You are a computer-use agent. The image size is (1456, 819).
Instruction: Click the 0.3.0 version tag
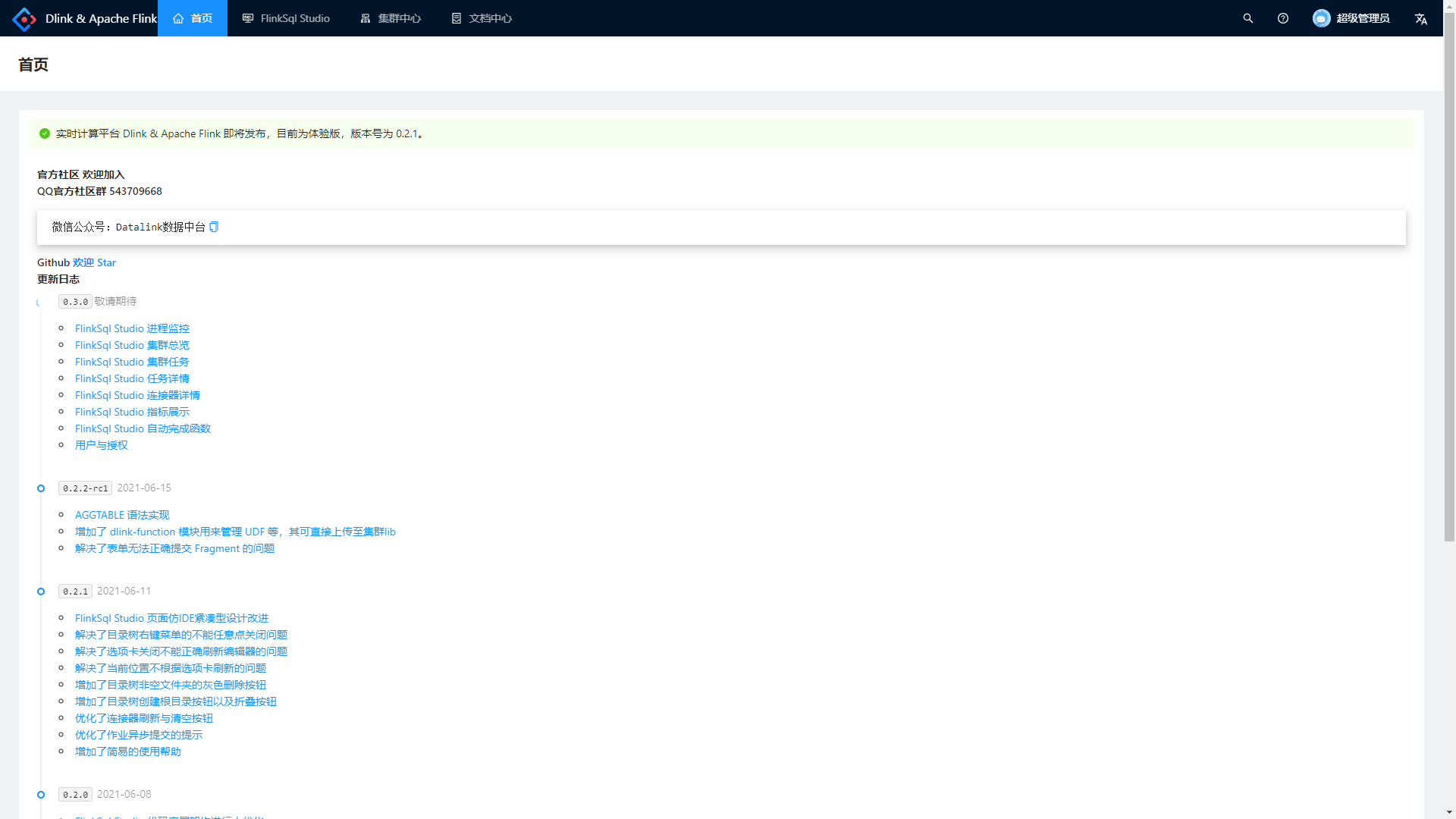click(x=75, y=302)
